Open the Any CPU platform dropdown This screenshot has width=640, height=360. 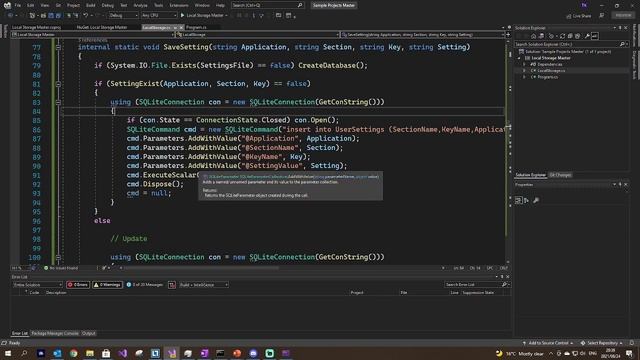[x=159, y=15]
